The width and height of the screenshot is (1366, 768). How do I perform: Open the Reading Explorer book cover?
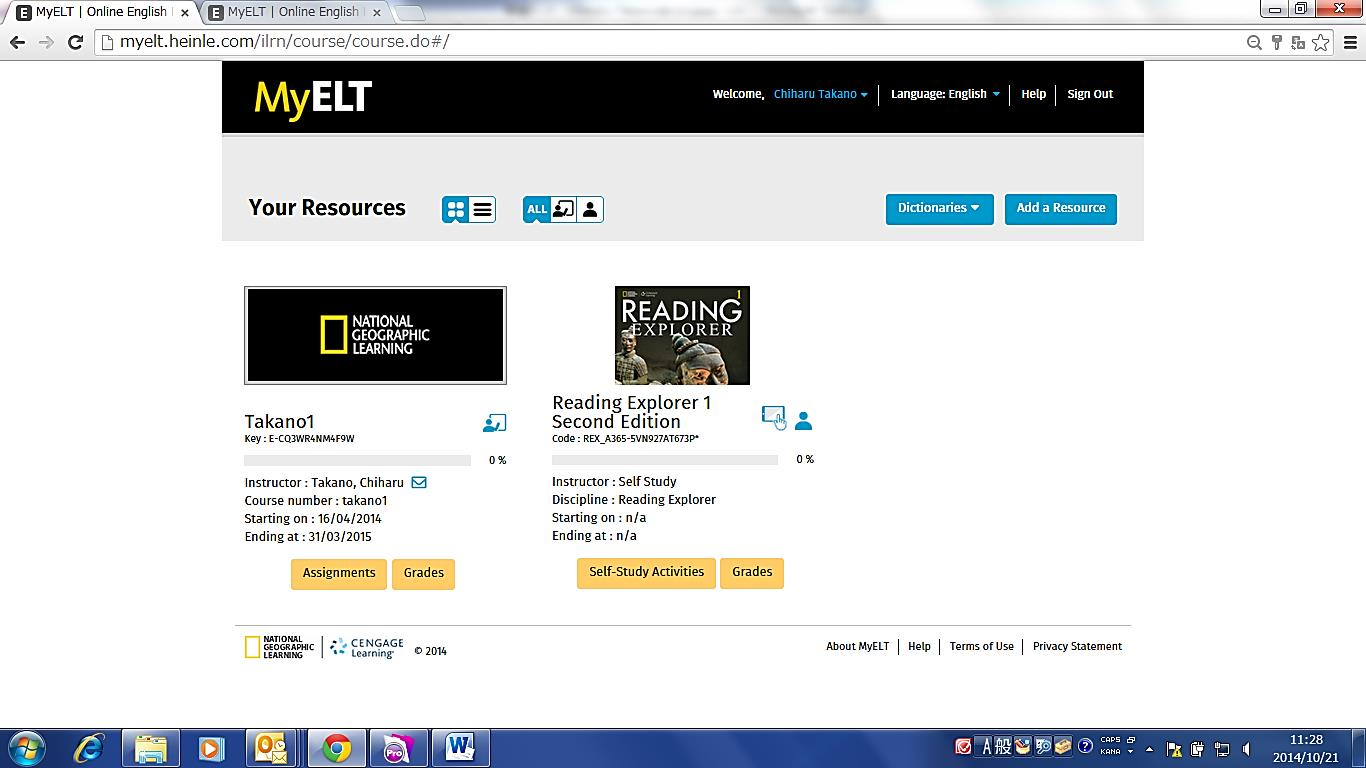click(x=682, y=335)
